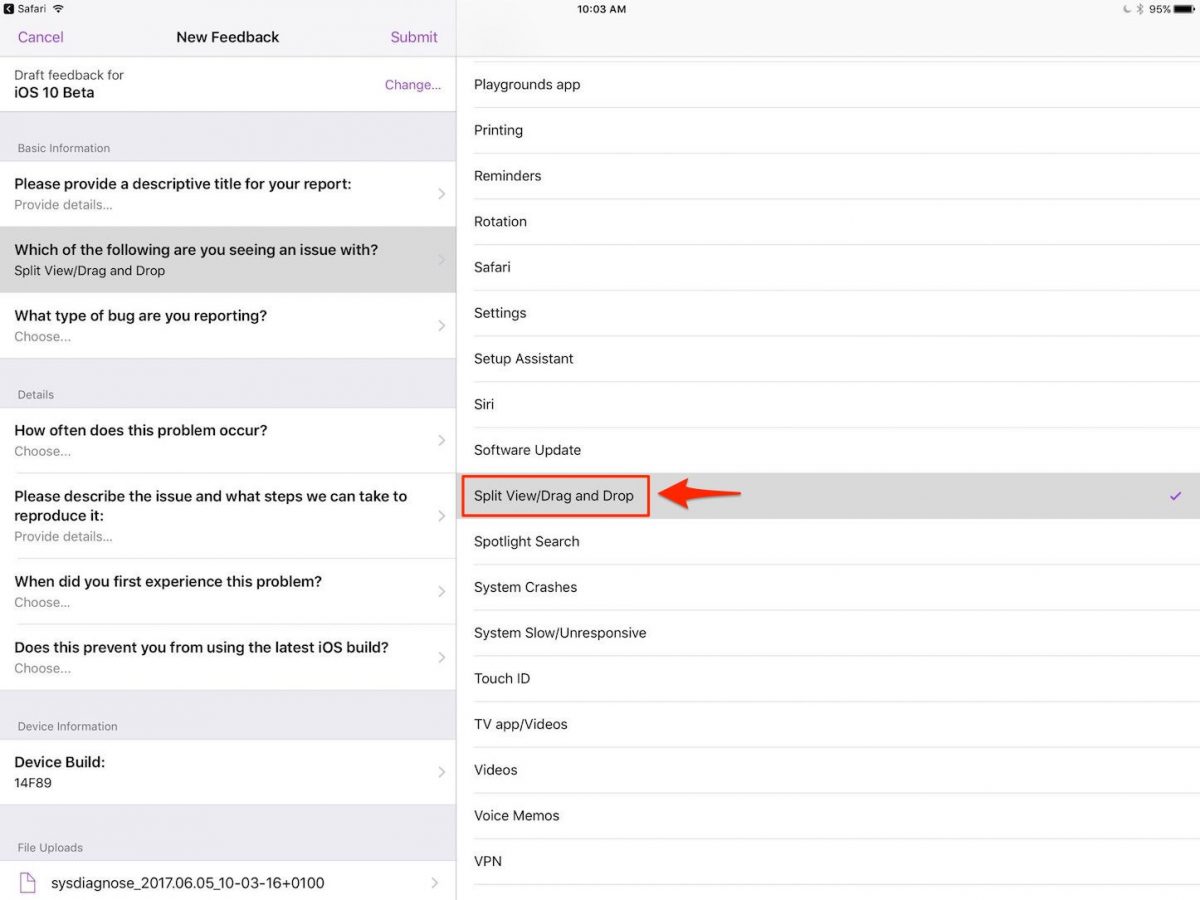This screenshot has width=1200, height=900.
Task: Expand the 'What type of bug' chooser
Action: click(x=228, y=325)
